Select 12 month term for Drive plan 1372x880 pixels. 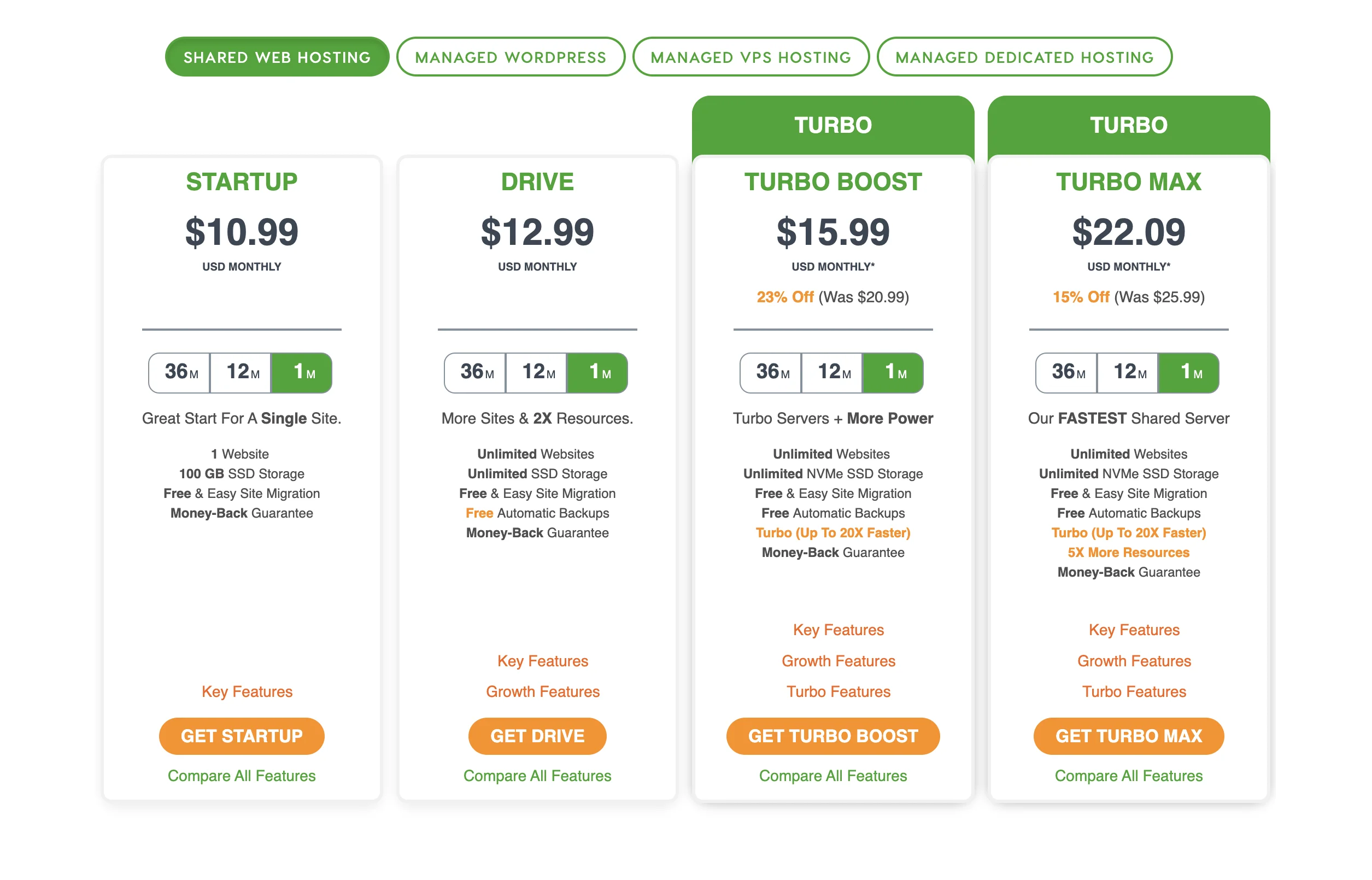point(538,373)
